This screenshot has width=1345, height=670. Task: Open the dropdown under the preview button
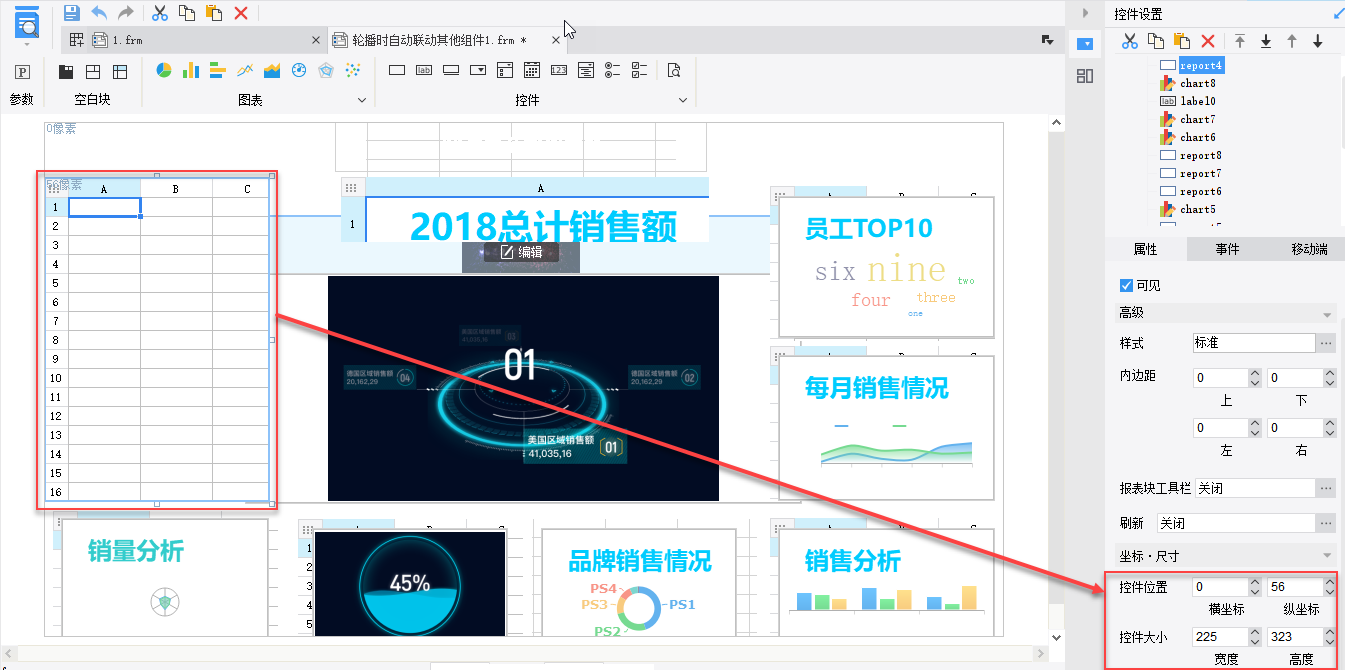pyautogui.click(x=27, y=45)
